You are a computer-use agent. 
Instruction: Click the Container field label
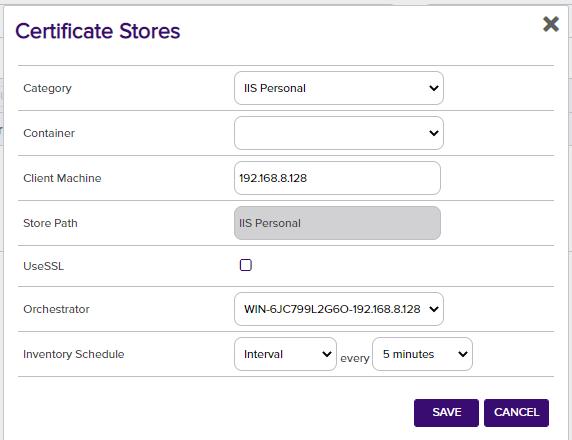49,133
